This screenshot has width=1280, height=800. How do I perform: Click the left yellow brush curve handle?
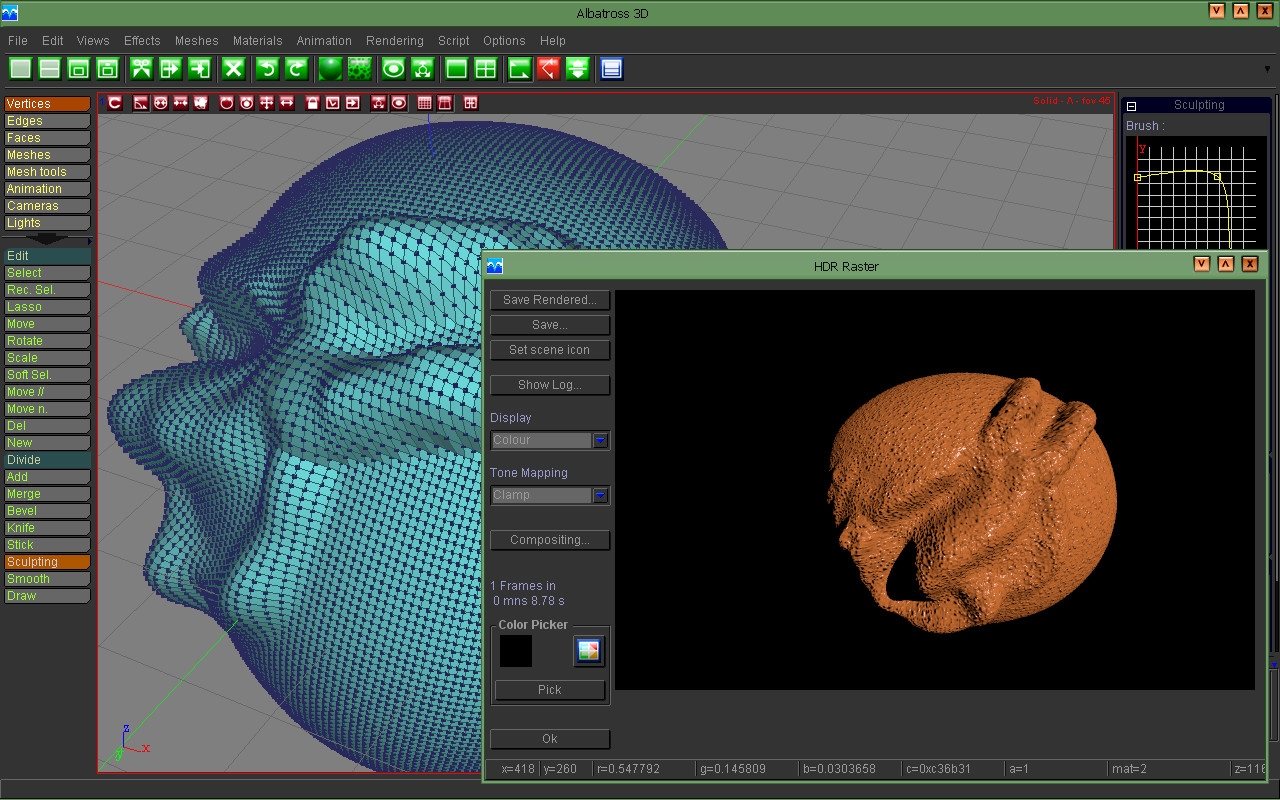(1137, 177)
